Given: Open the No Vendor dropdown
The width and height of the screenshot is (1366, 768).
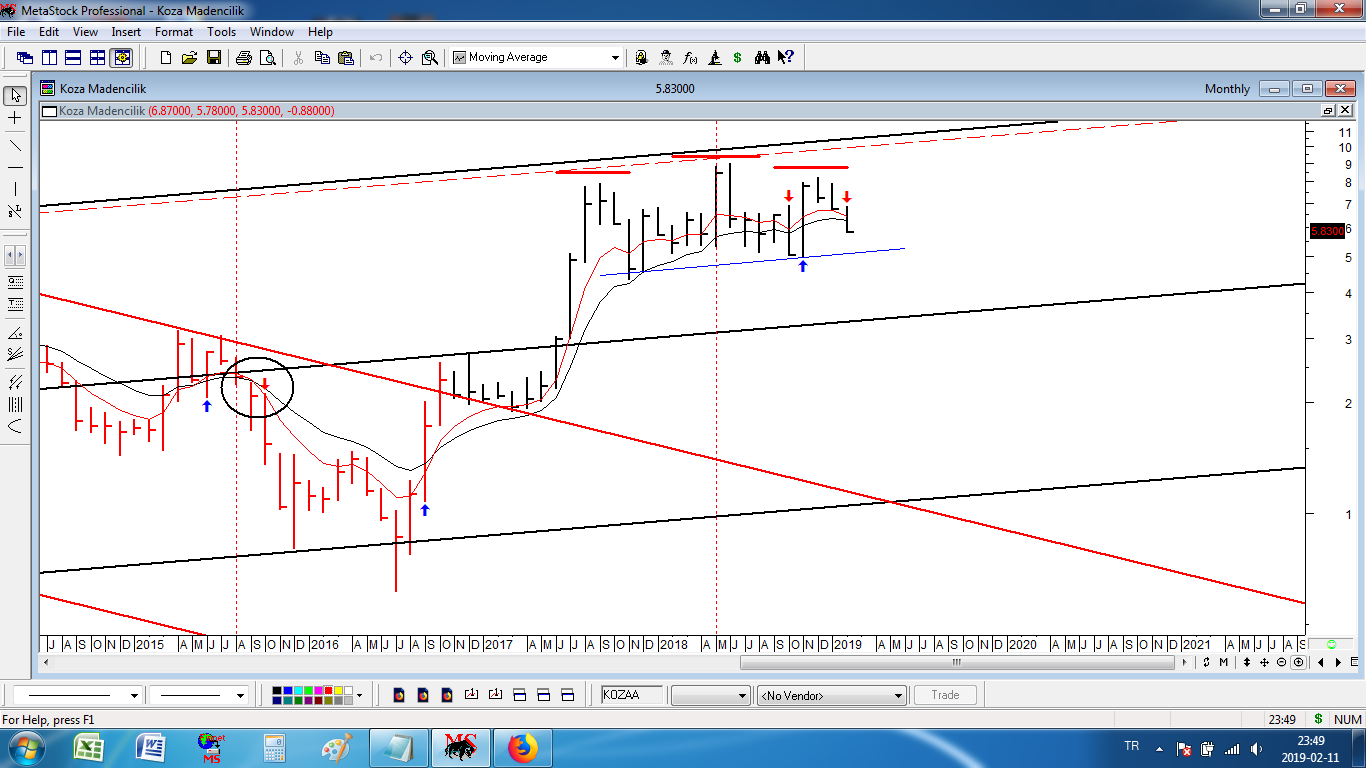Looking at the screenshot, I should pos(898,695).
